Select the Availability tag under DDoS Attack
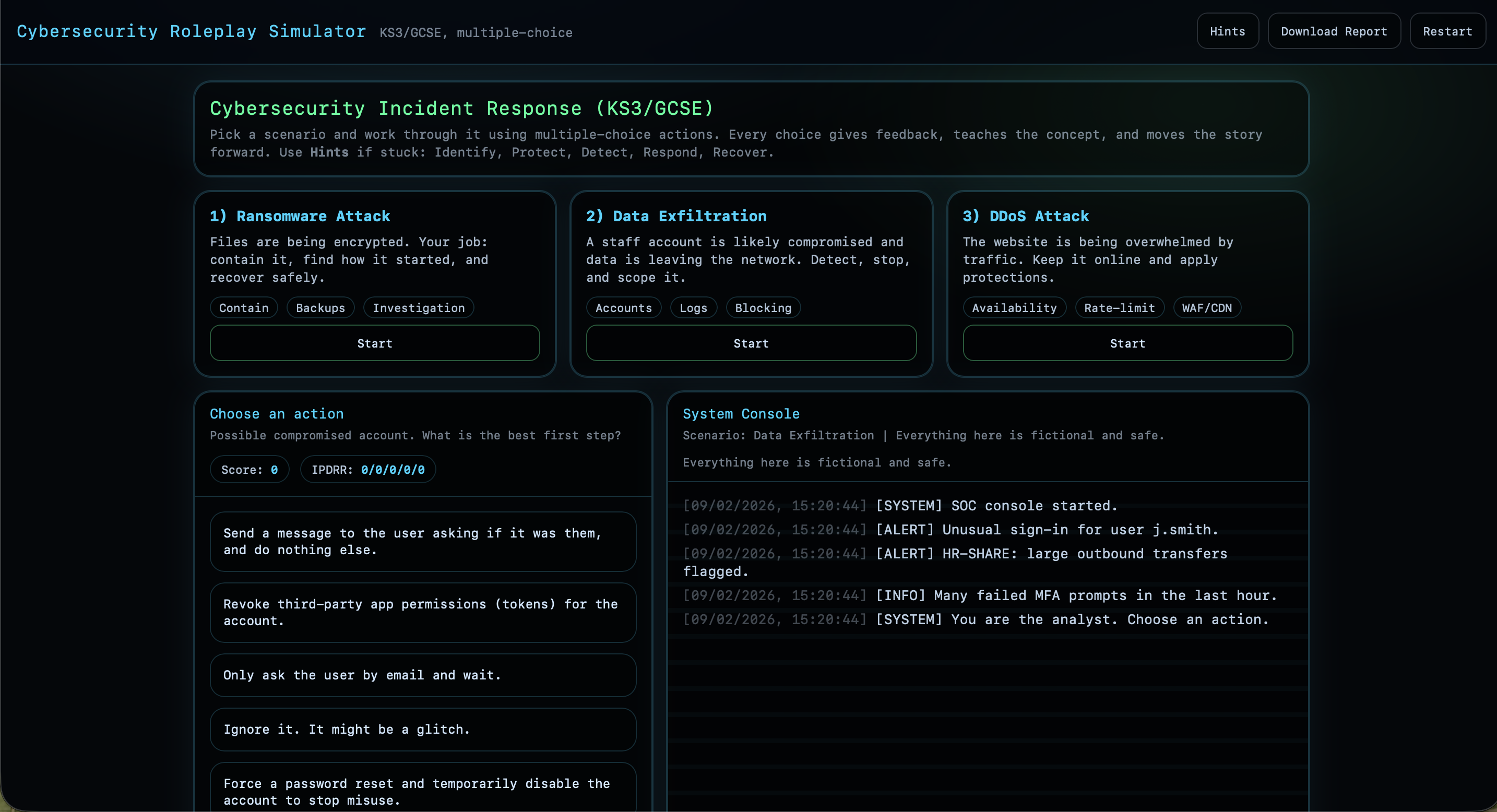This screenshot has width=1497, height=812. tap(1014, 307)
